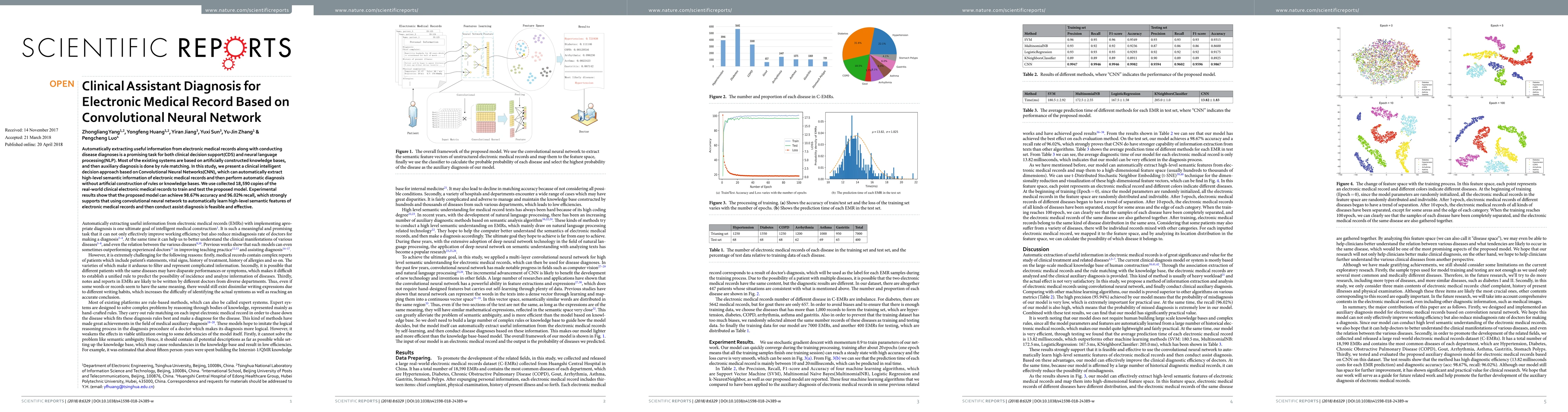The width and height of the screenshot is (1568, 412).
Task: Click the 'Discussion' section heading on page 4
Action: (1035, 249)
